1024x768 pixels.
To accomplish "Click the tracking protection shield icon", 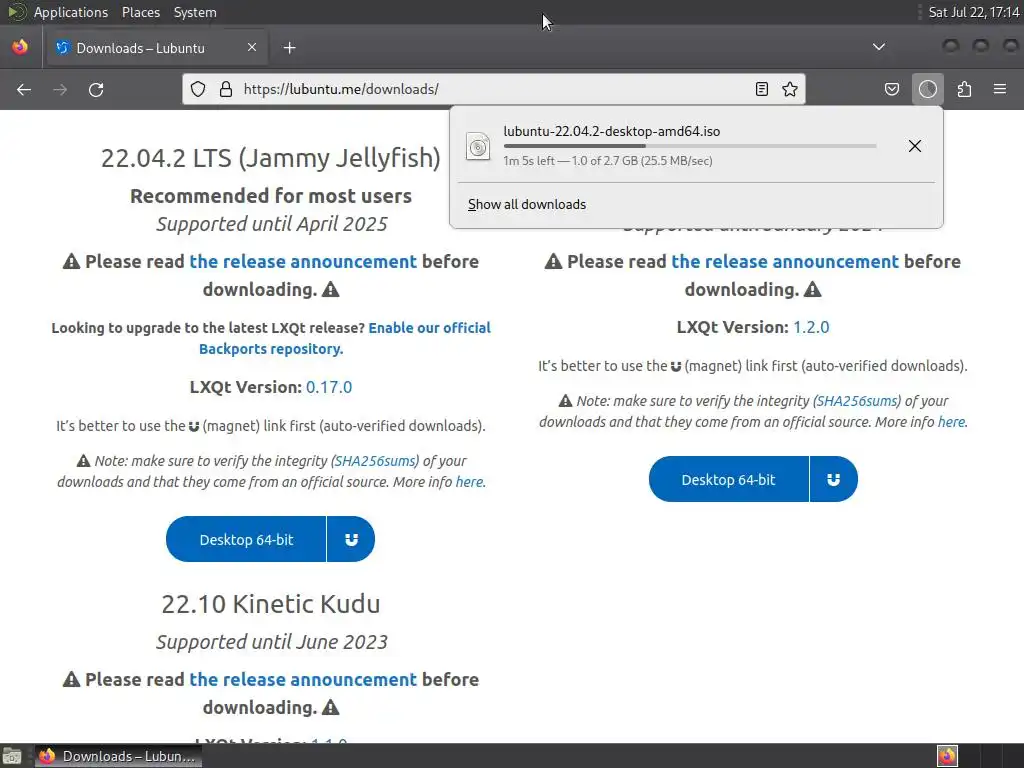I will (198, 89).
